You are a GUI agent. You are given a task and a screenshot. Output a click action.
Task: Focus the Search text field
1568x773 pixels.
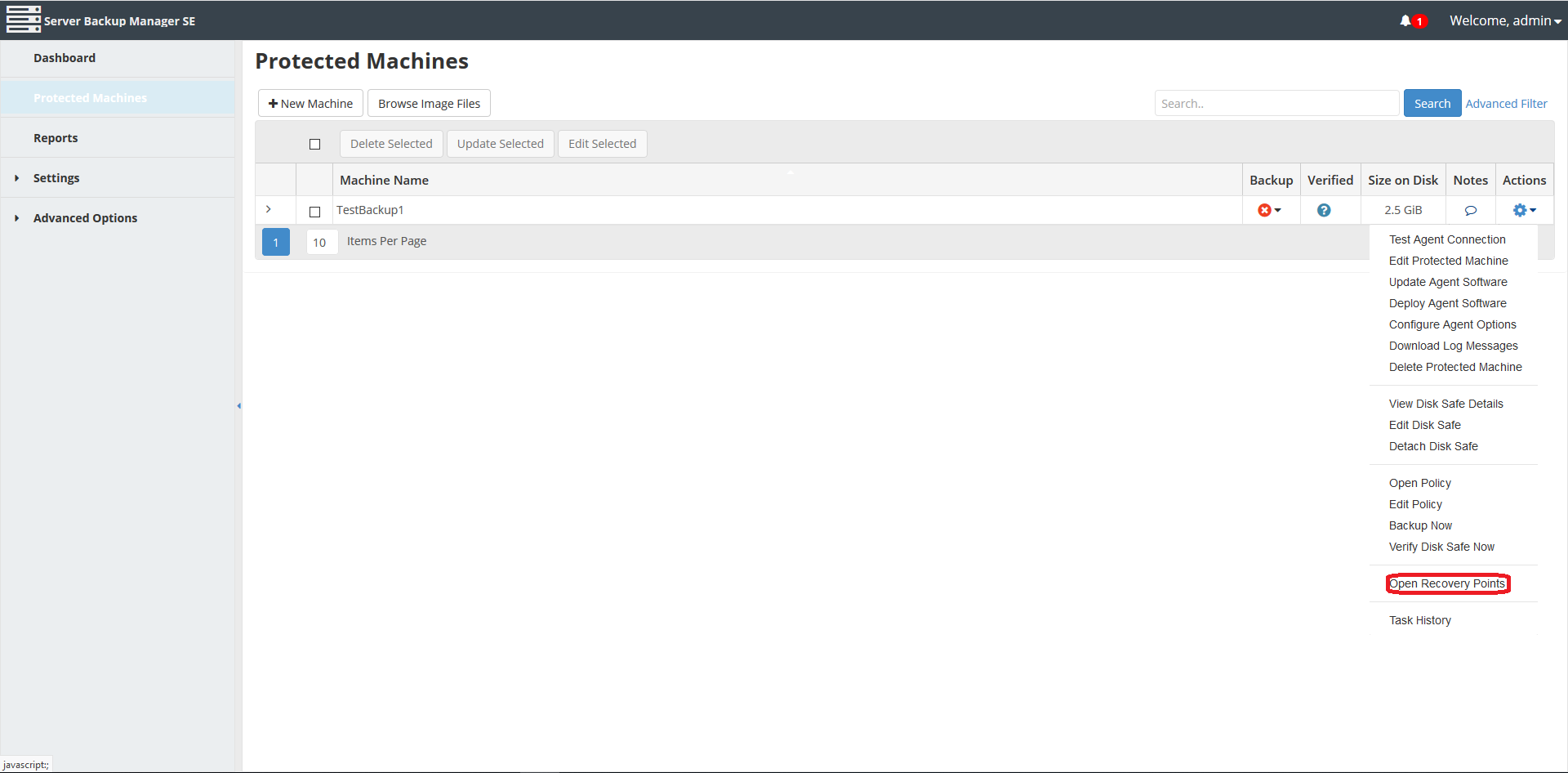click(1276, 103)
